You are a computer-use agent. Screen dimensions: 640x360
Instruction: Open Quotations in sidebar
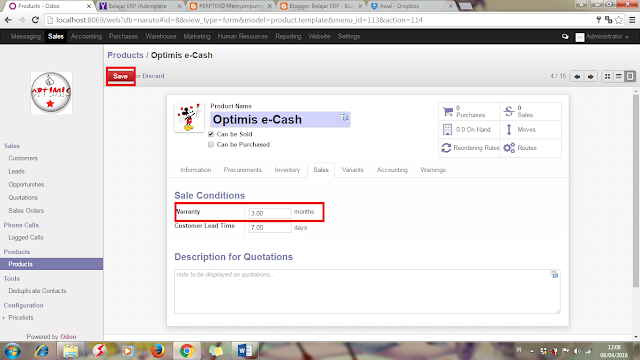coord(23,197)
